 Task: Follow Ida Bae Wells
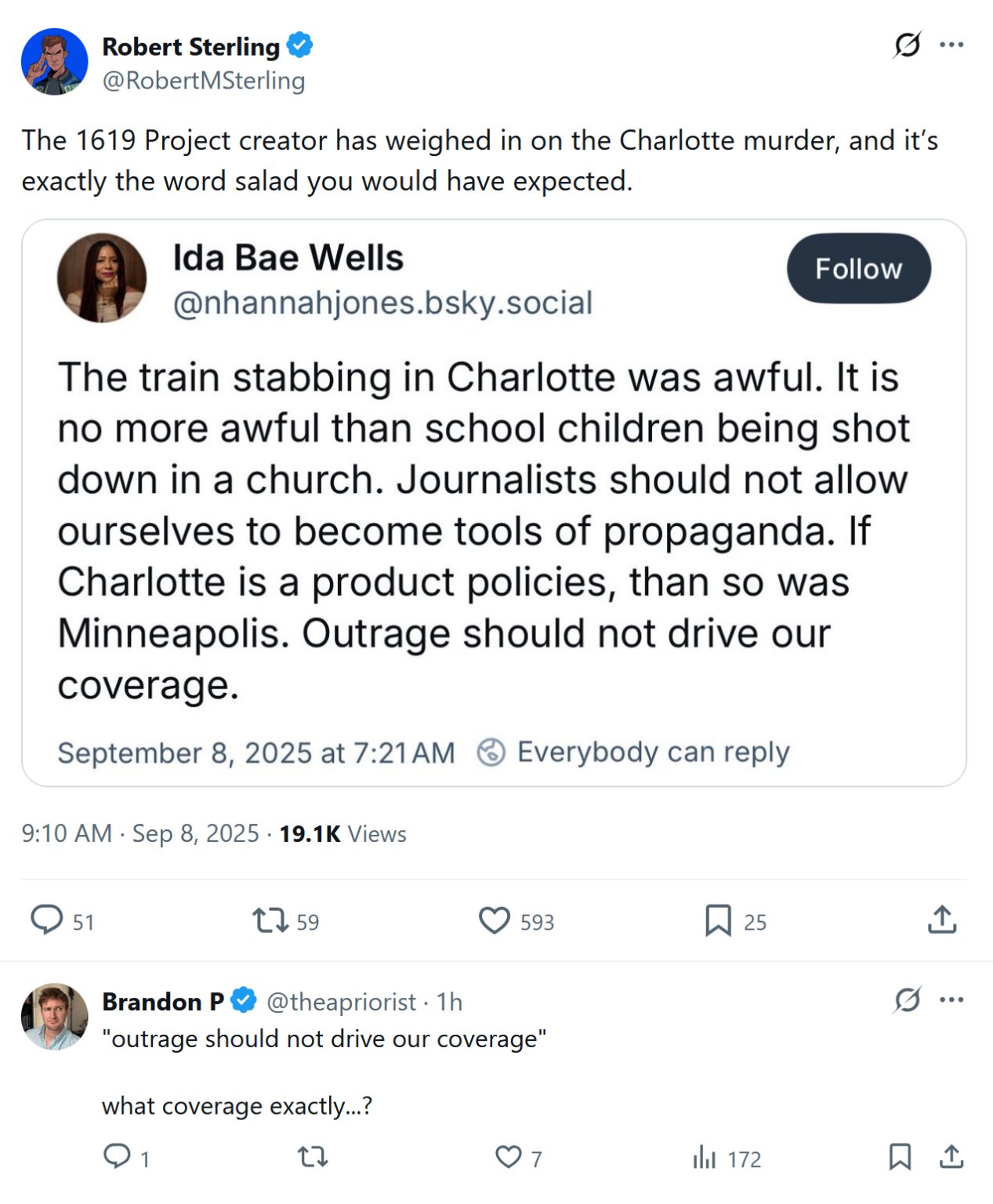coord(858,269)
